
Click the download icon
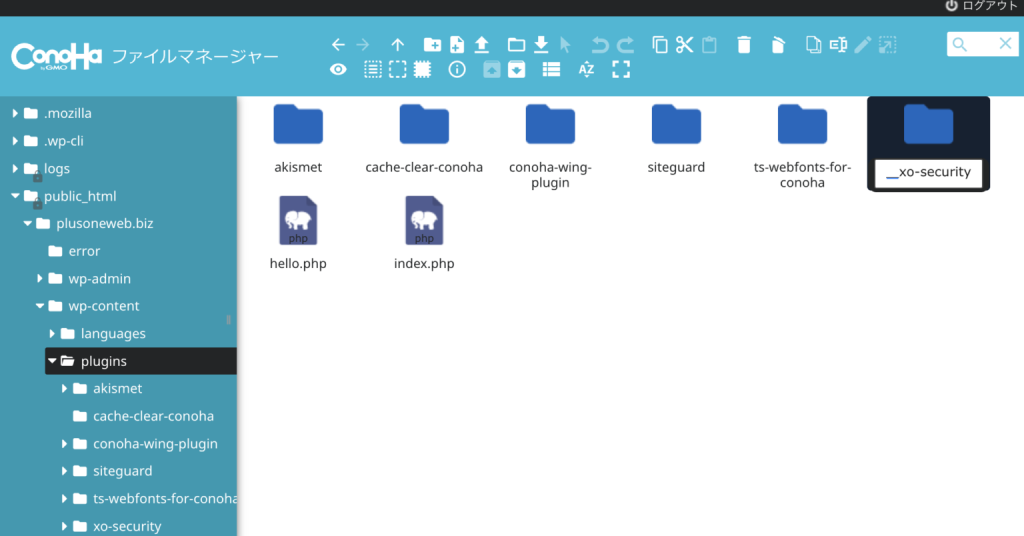[541, 45]
